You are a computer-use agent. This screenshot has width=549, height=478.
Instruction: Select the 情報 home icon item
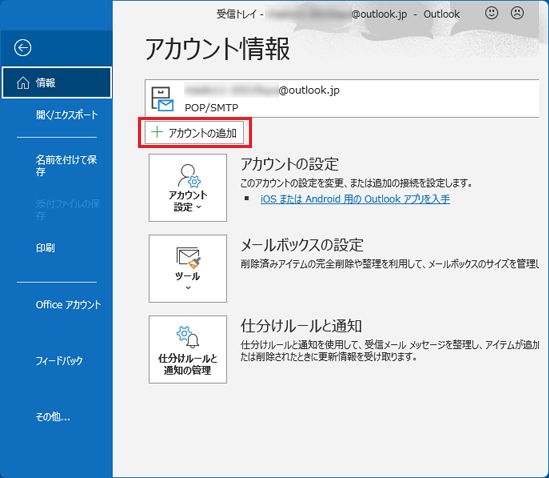click(x=57, y=83)
